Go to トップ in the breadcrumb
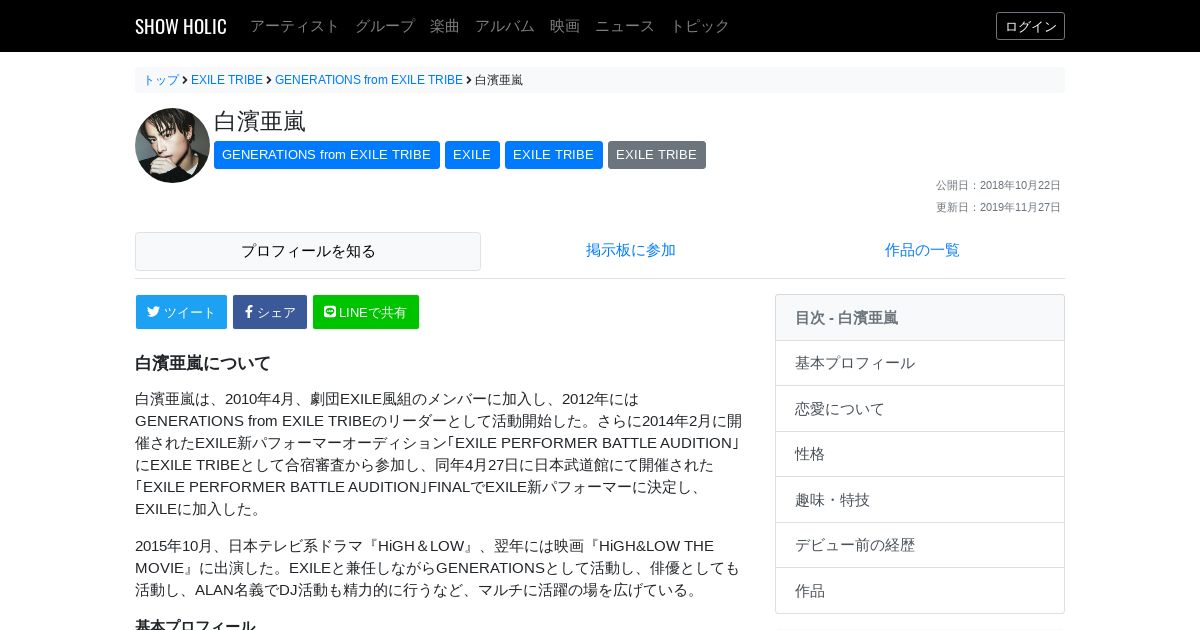Image resolution: width=1200 pixels, height=630 pixels. [161, 80]
